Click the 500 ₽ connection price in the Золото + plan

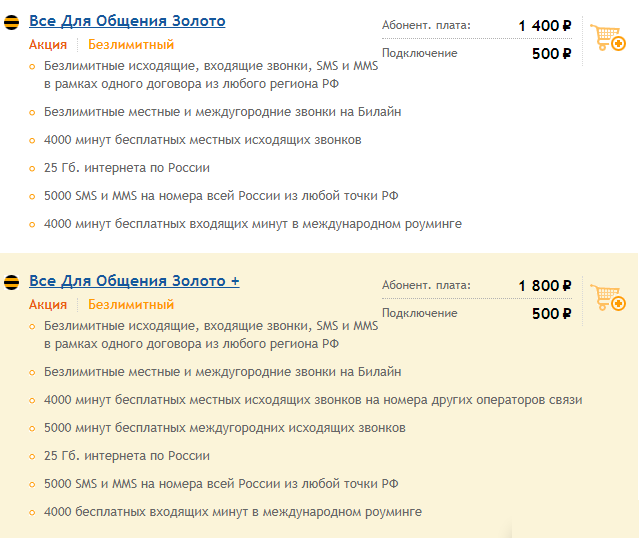pos(552,314)
